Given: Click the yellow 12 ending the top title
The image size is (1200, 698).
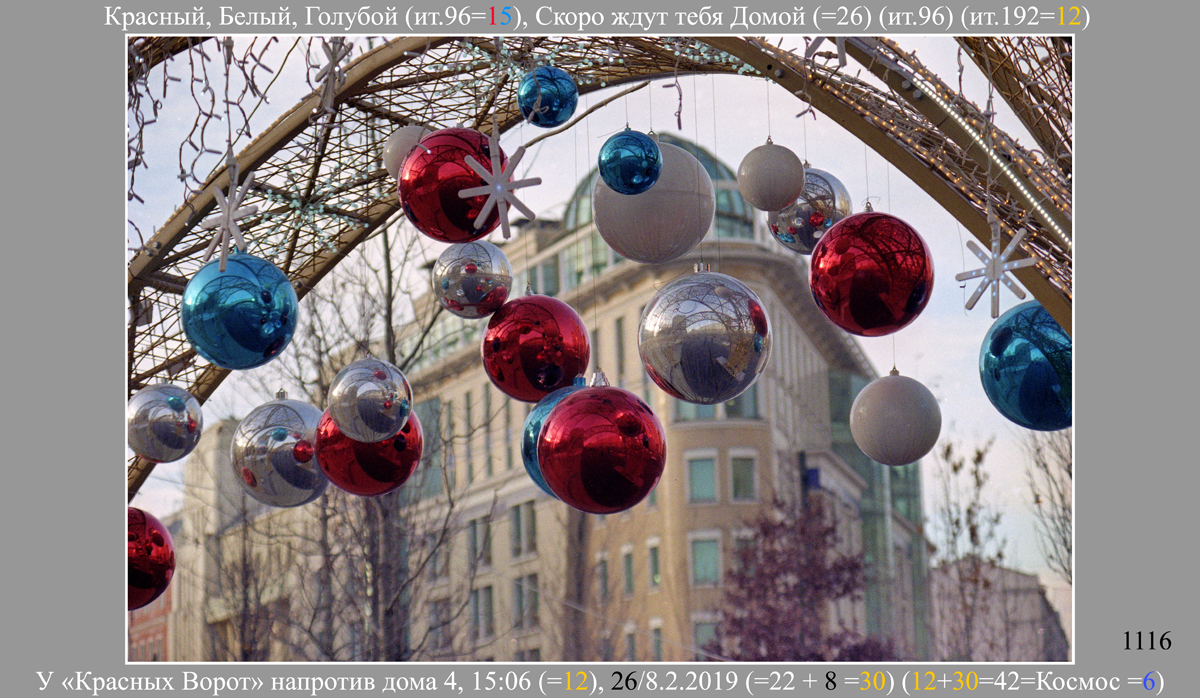Looking at the screenshot, I should (1071, 17).
